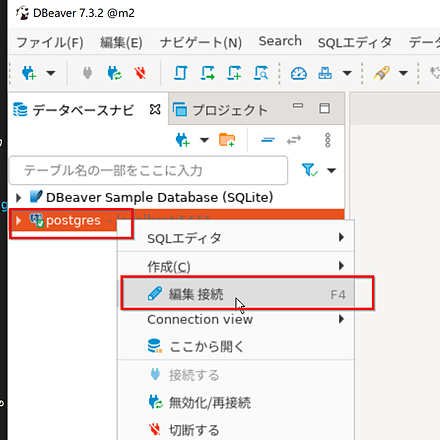440x440 pixels.
Task: Open the ファイル(F) menu
Action: (50, 42)
